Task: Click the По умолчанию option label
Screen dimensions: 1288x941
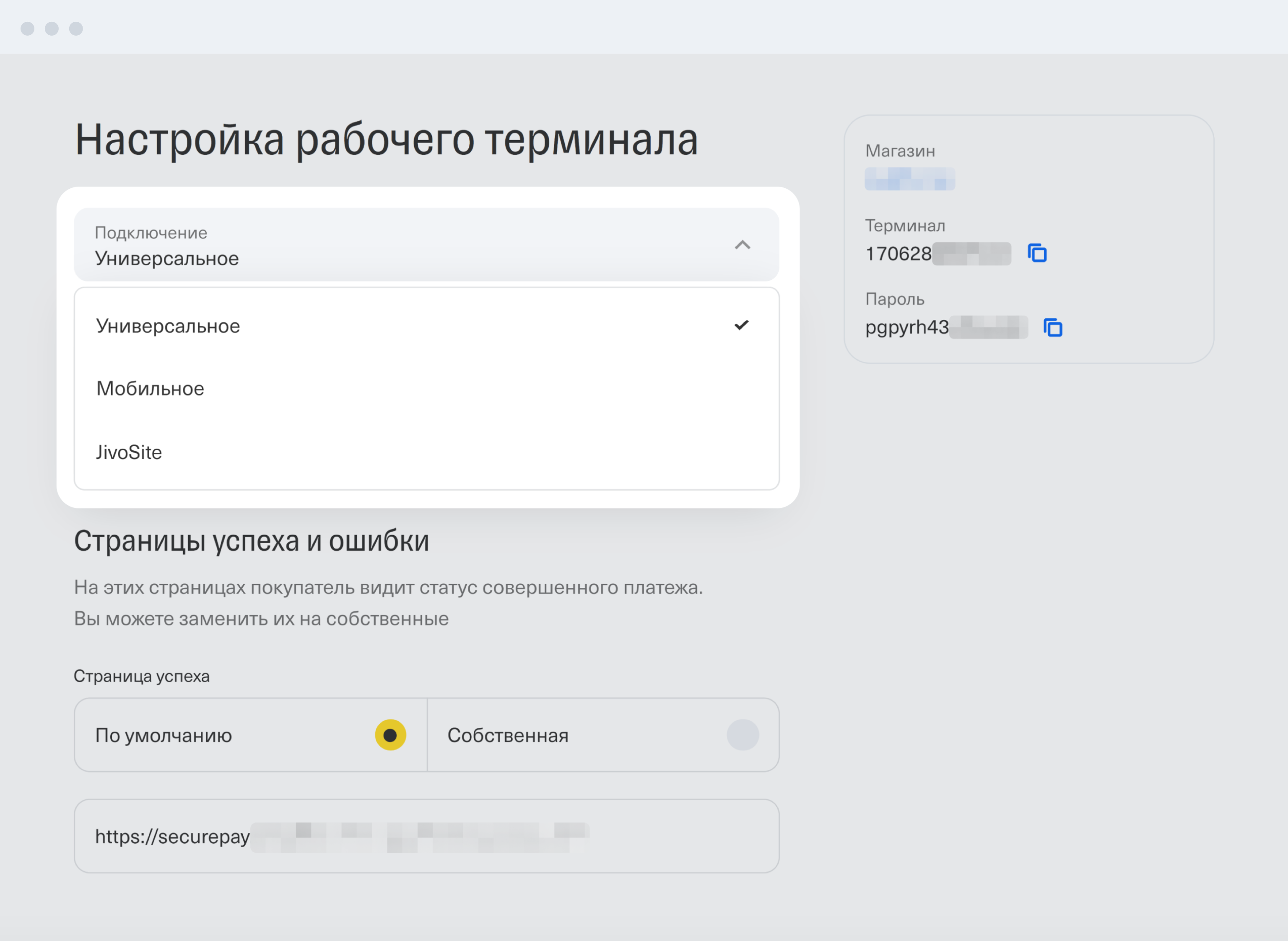Action: coord(164,736)
